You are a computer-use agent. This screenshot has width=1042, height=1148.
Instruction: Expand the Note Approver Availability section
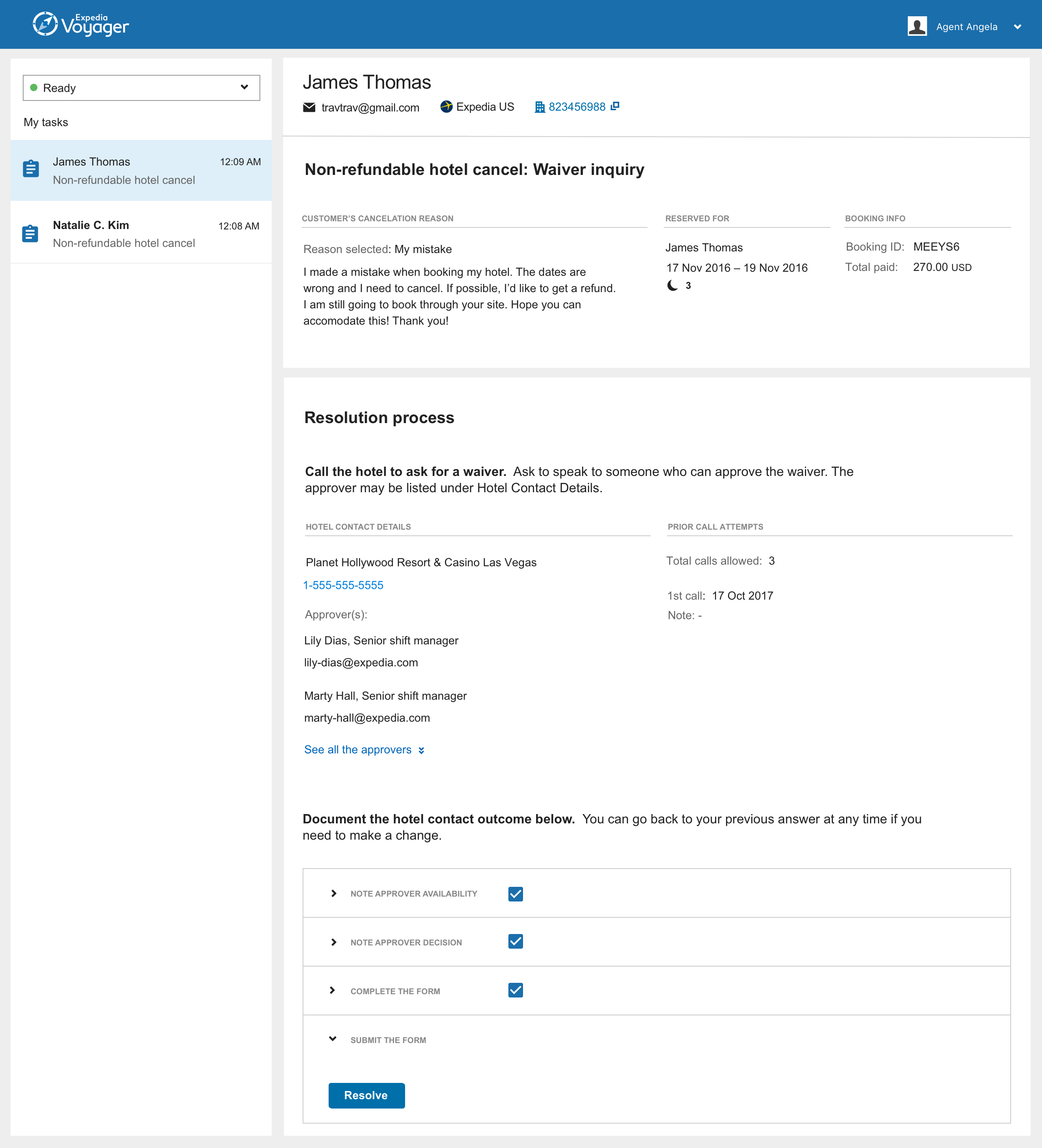click(334, 893)
